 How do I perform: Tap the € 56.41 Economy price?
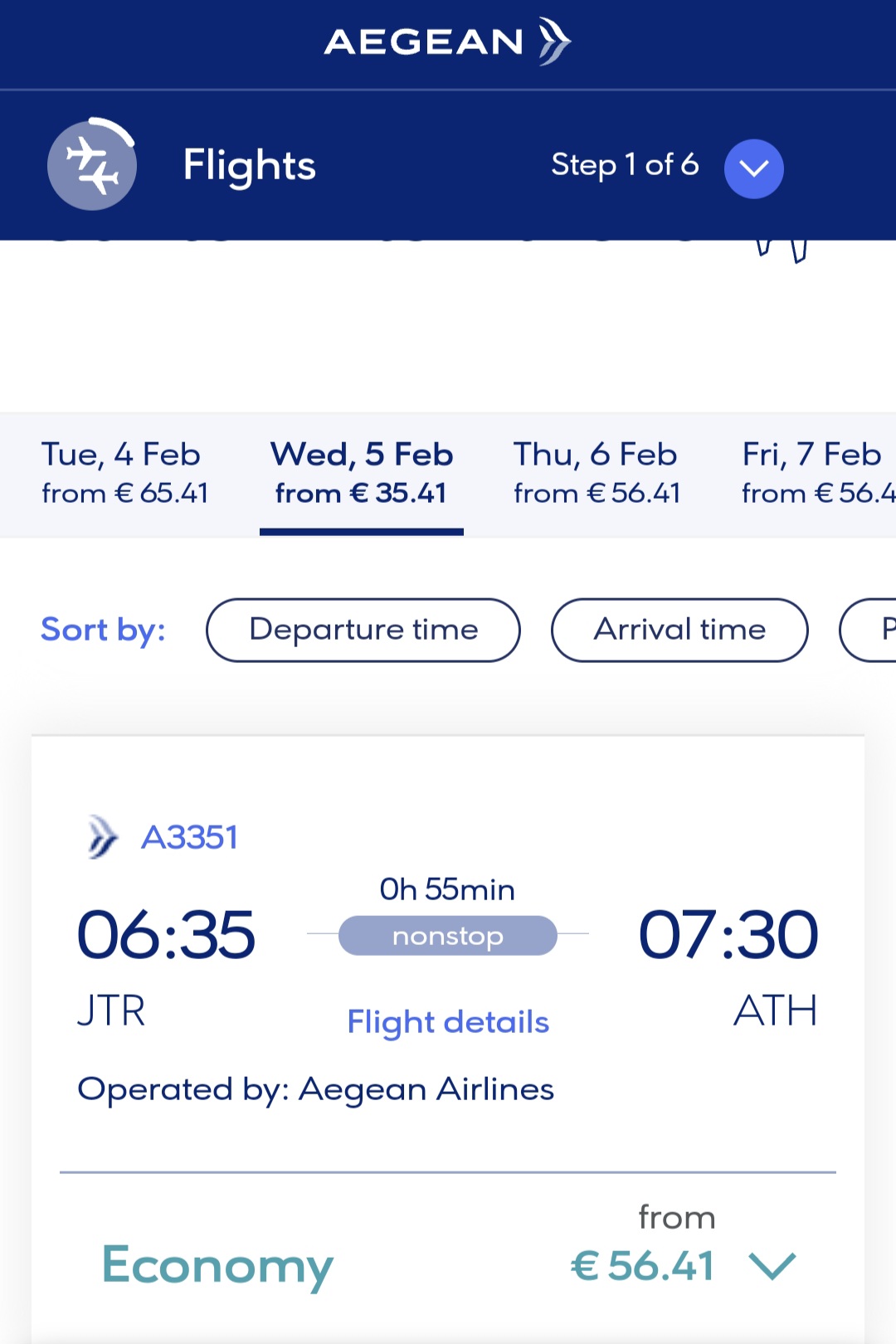pos(643,1266)
